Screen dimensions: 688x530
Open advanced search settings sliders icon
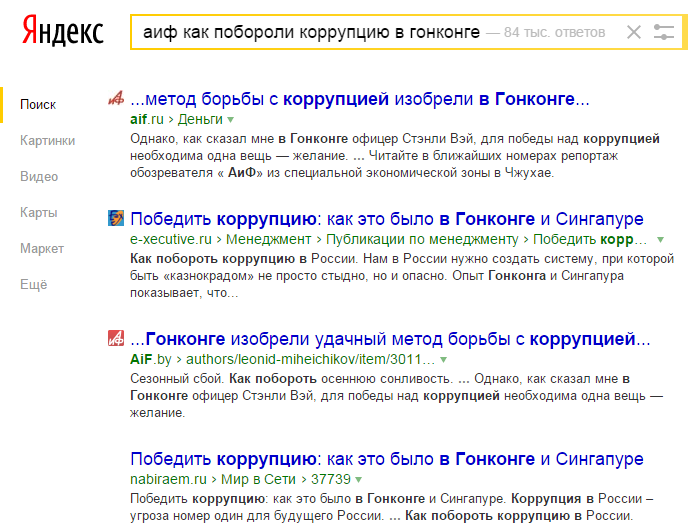pos(663,32)
